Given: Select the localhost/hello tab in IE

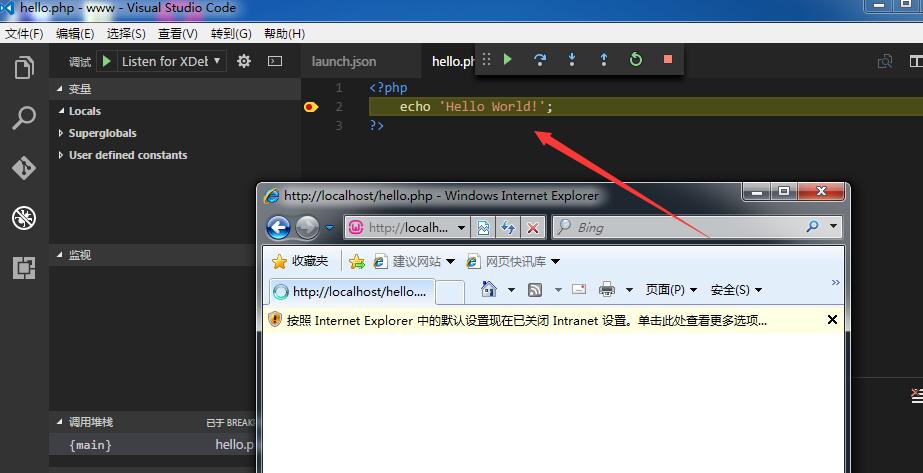Looking at the screenshot, I should click(x=351, y=291).
